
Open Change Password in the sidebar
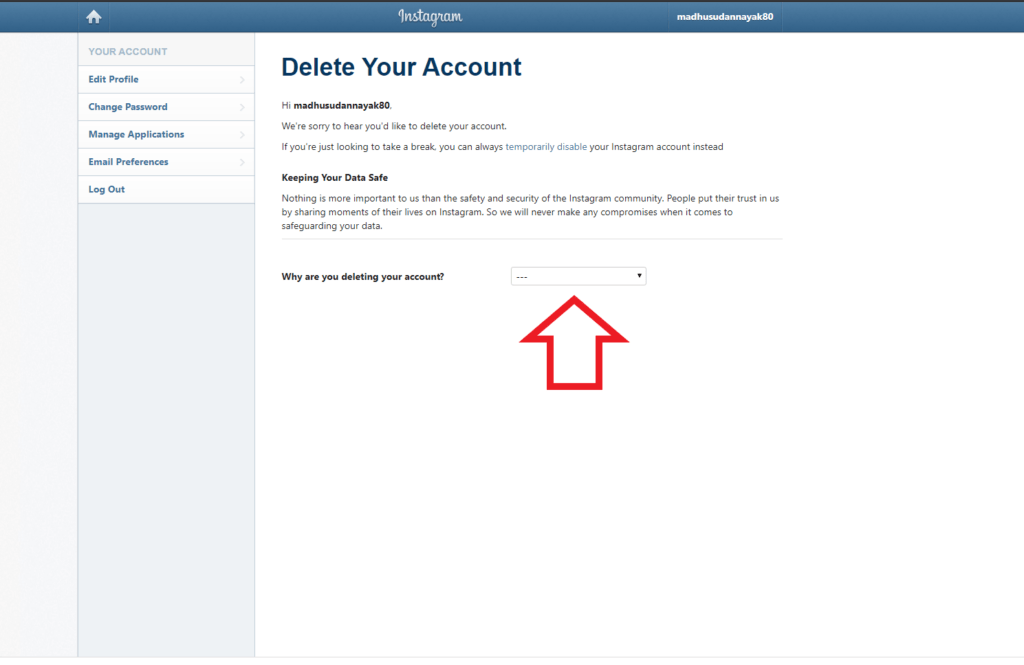[167, 106]
